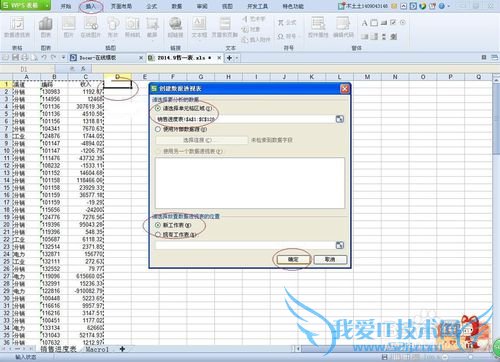Open the Home (开始) ribbon tab
Screen dimensions: 500x362
click(66, 6)
